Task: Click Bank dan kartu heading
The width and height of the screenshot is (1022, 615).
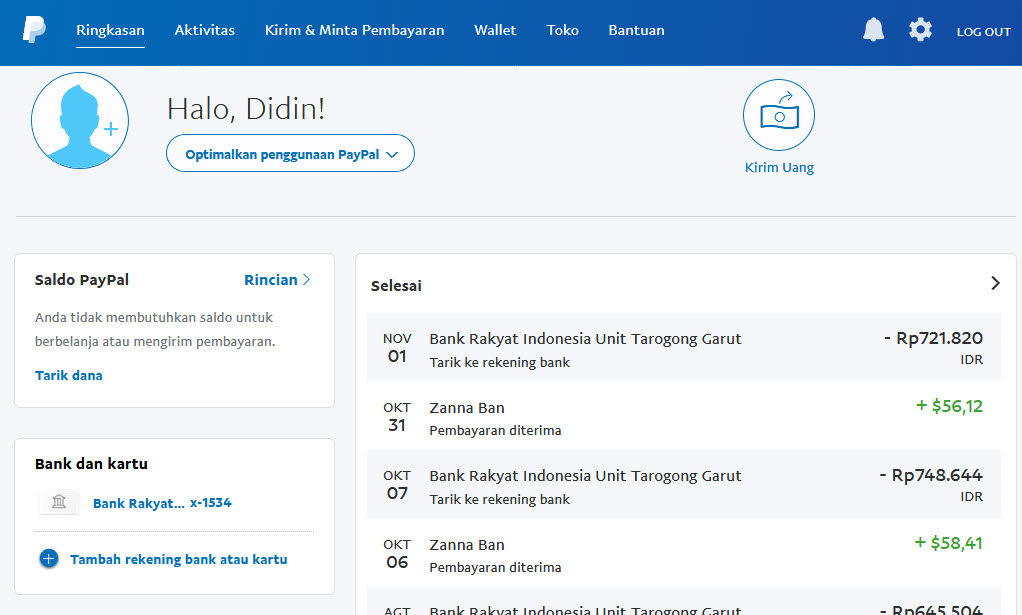Action: 91,464
